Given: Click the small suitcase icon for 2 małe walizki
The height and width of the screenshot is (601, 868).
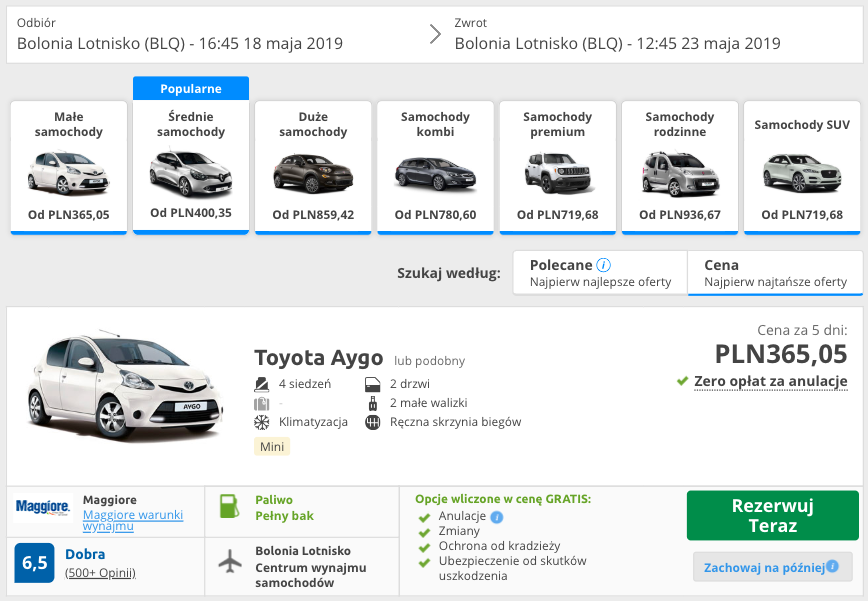Looking at the screenshot, I should tap(373, 403).
